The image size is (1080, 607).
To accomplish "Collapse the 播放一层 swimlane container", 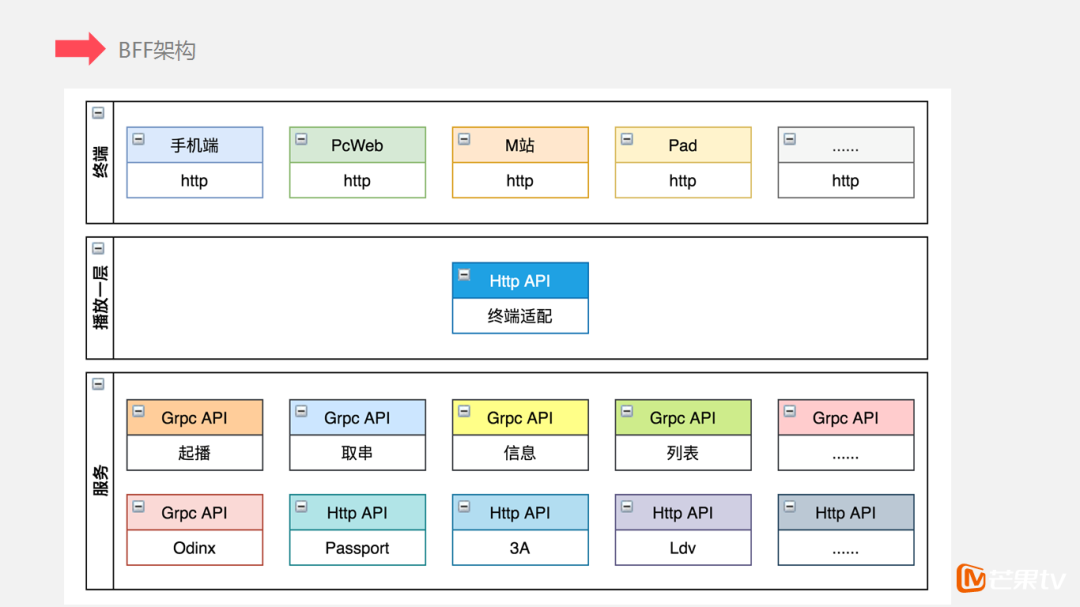I will tap(98, 248).
